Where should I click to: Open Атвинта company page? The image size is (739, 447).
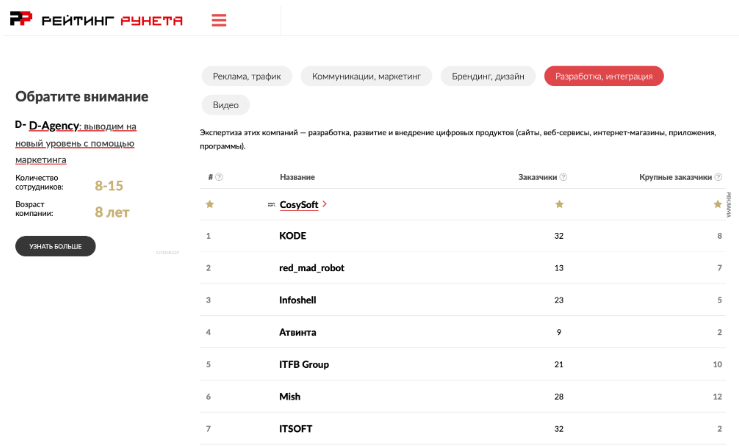(x=297, y=332)
